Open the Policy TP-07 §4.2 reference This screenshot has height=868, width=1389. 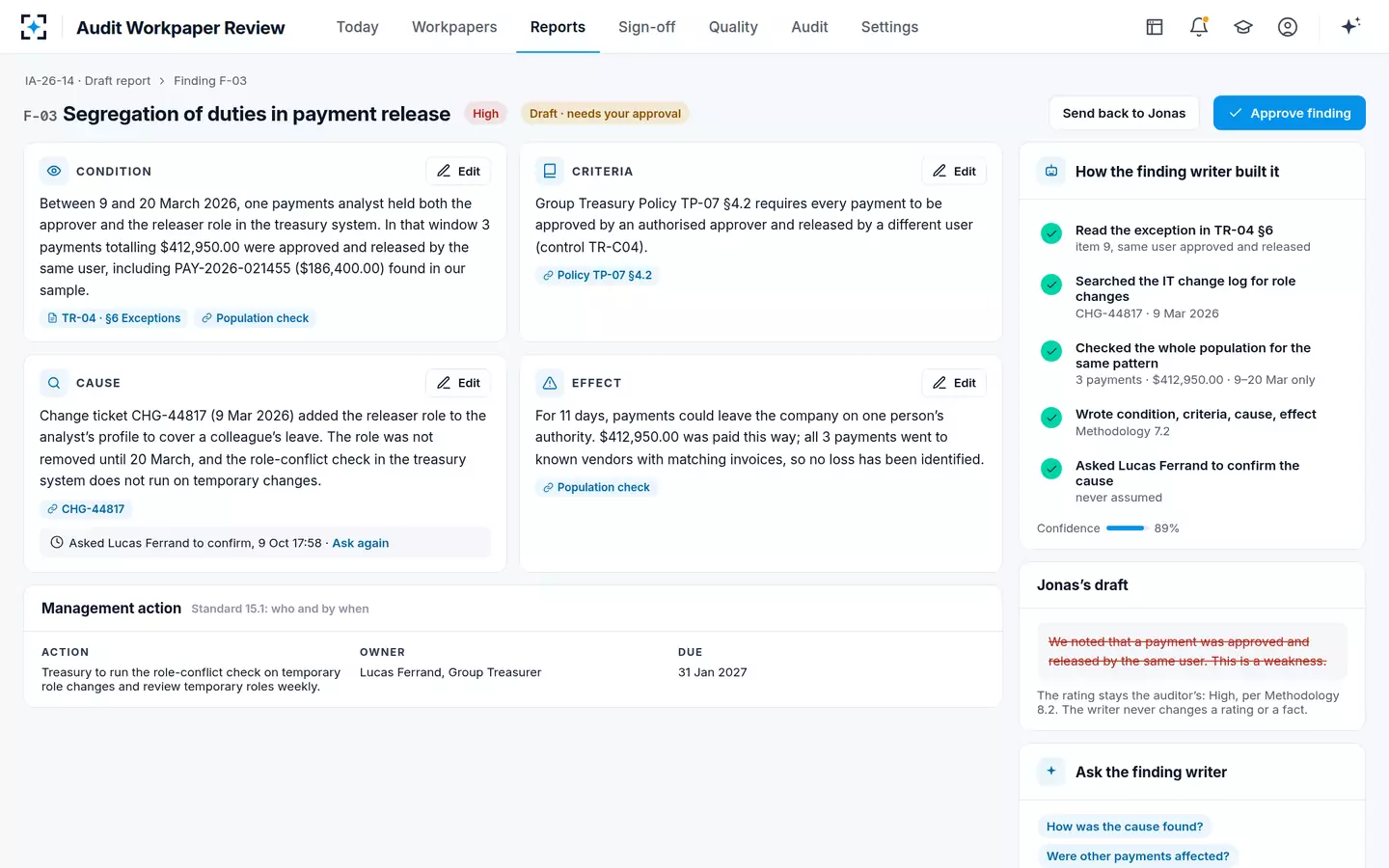pos(597,275)
